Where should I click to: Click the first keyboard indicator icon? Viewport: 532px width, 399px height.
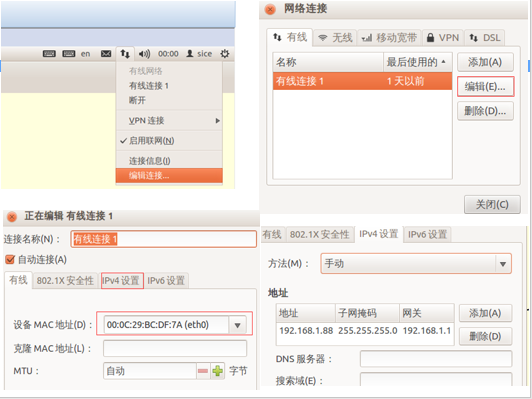pyautogui.click(x=49, y=54)
